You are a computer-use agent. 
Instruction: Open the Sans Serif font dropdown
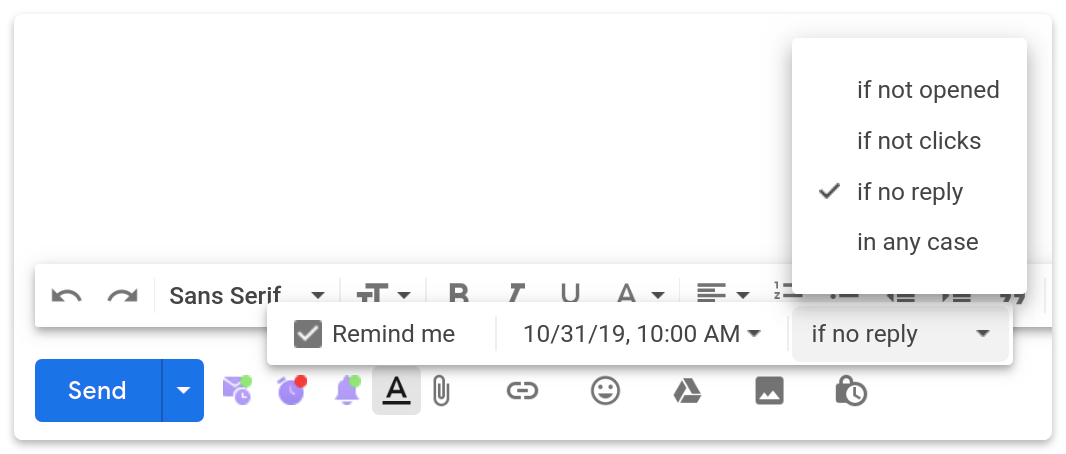click(x=247, y=296)
